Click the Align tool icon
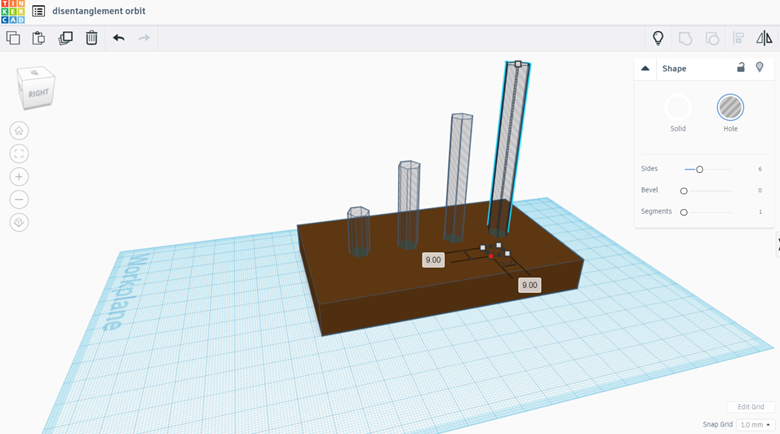780x434 pixels. [738, 38]
